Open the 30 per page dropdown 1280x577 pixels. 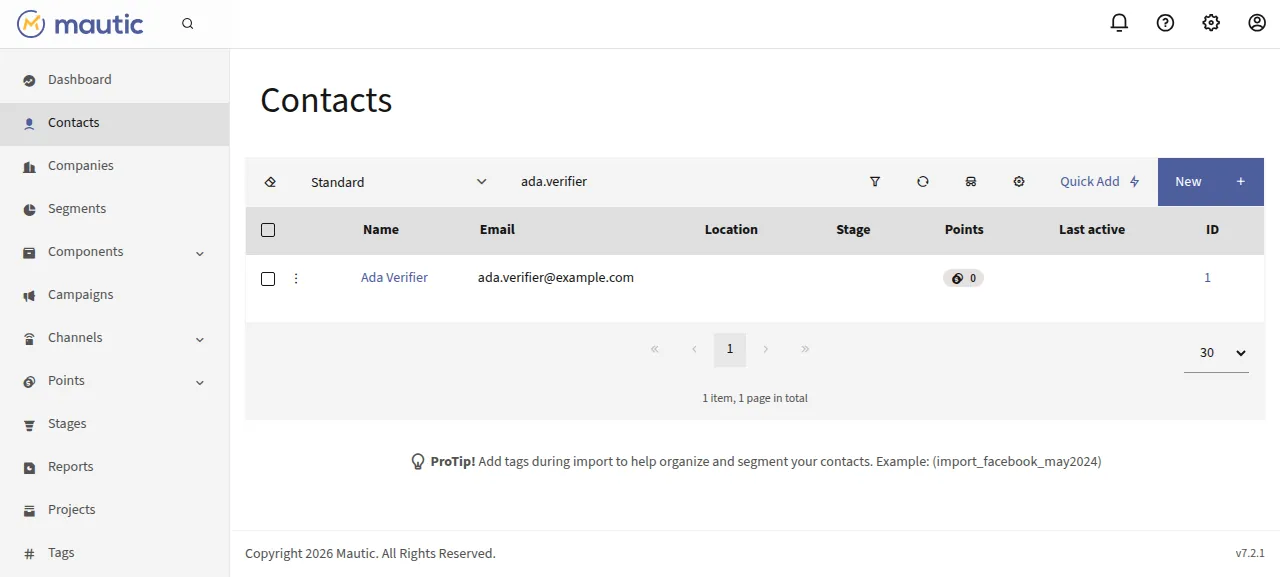click(1216, 352)
